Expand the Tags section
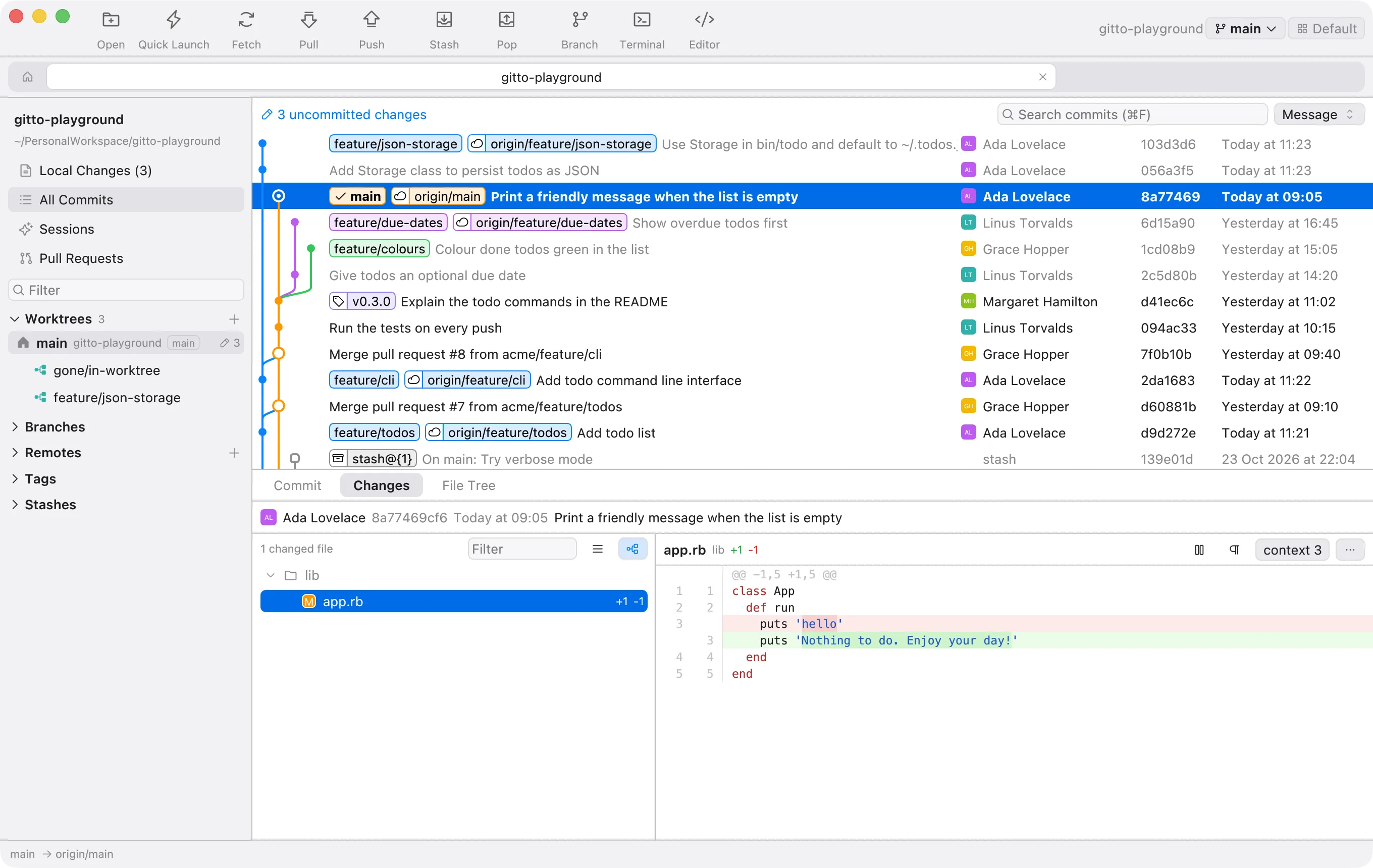Image resolution: width=1373 pixels, height=868 pixels. tap(15, 479)
